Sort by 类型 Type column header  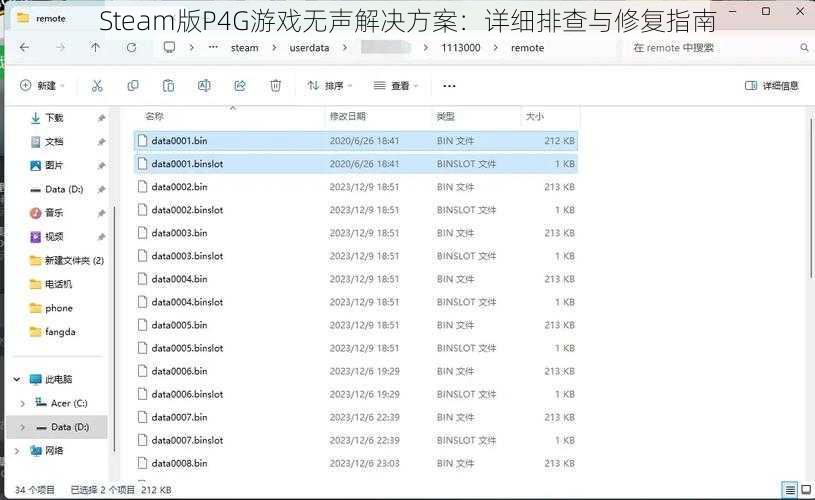pyautogui.click(x=445, y=116)
